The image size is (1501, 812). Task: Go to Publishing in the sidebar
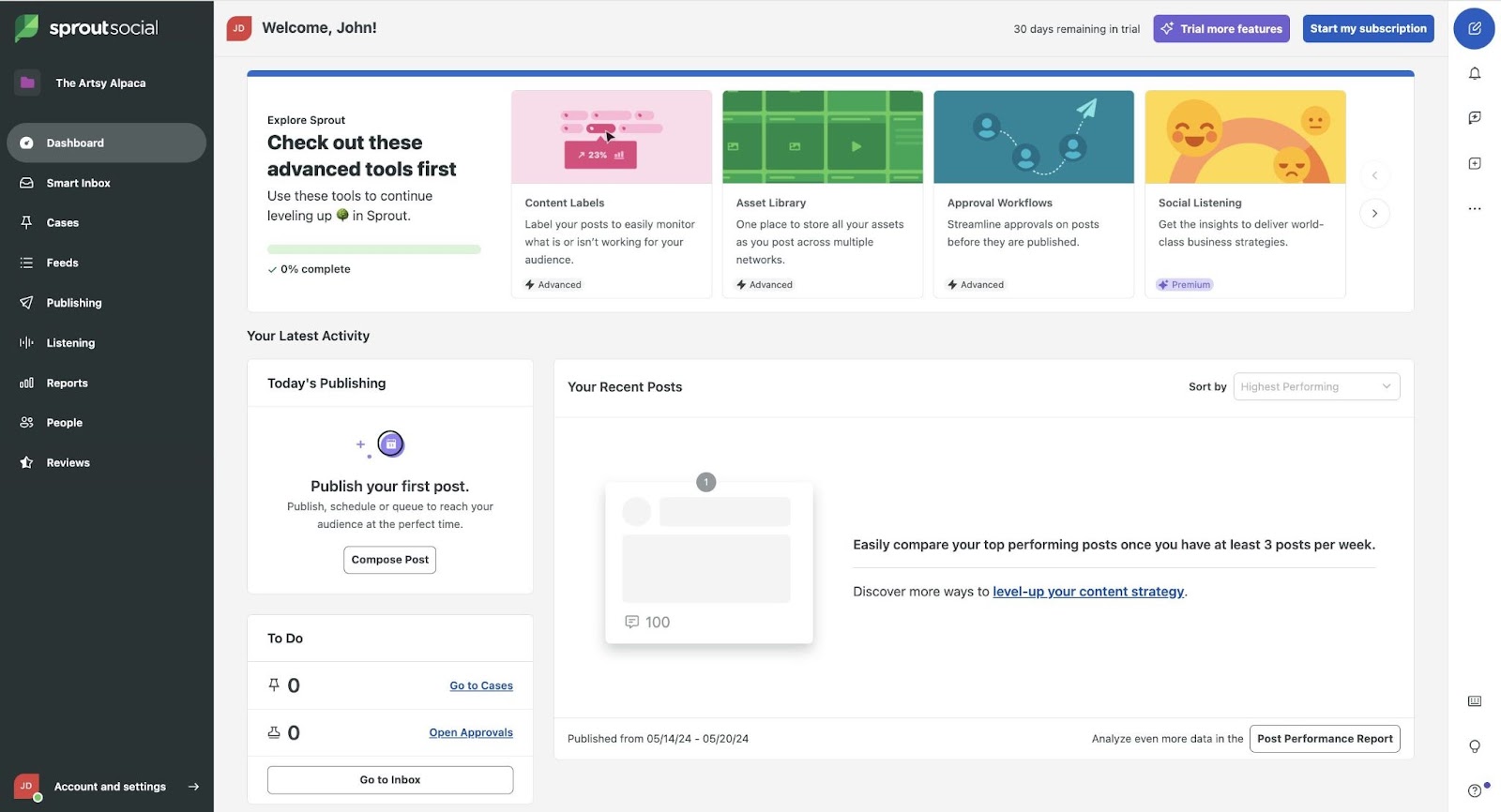pos(106,303)
